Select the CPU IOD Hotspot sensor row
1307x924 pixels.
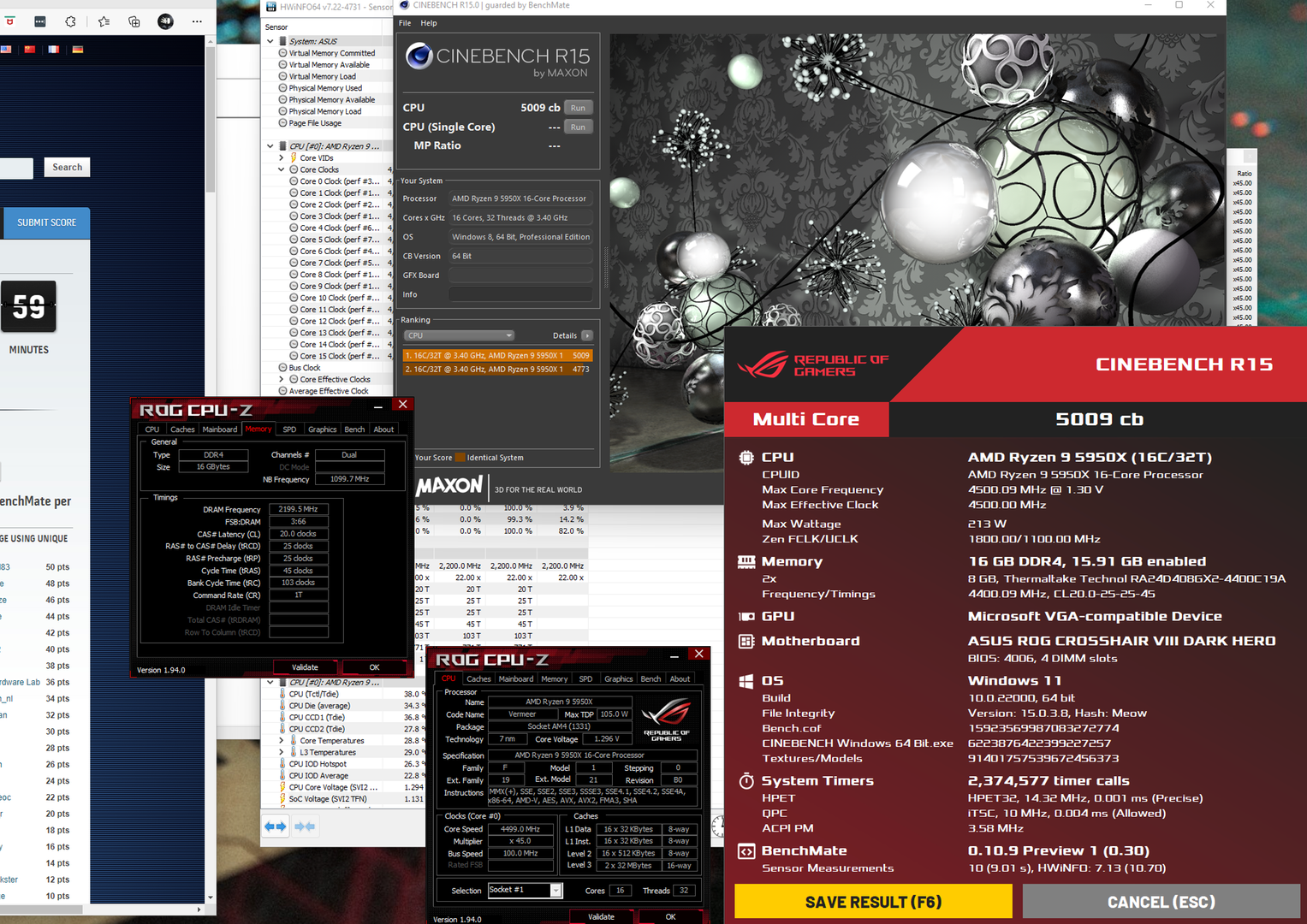point(318,764)
